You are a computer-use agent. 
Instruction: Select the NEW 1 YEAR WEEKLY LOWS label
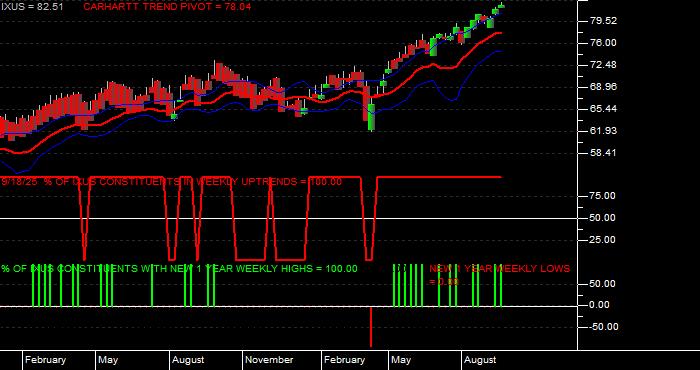(x=500, y=275)
